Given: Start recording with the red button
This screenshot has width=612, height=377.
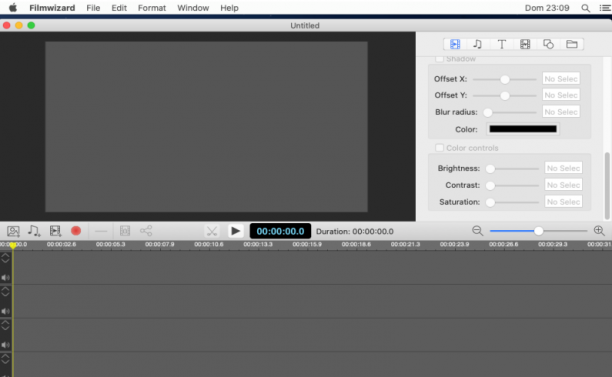Looking at the screenshot, I should [x=76, y=231].
